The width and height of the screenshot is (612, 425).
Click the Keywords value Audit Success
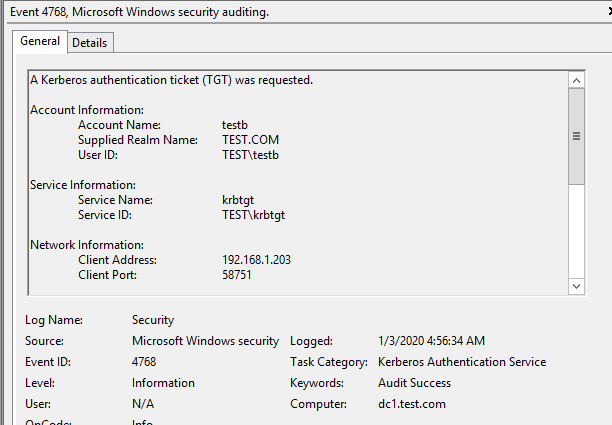click(414, 383)
